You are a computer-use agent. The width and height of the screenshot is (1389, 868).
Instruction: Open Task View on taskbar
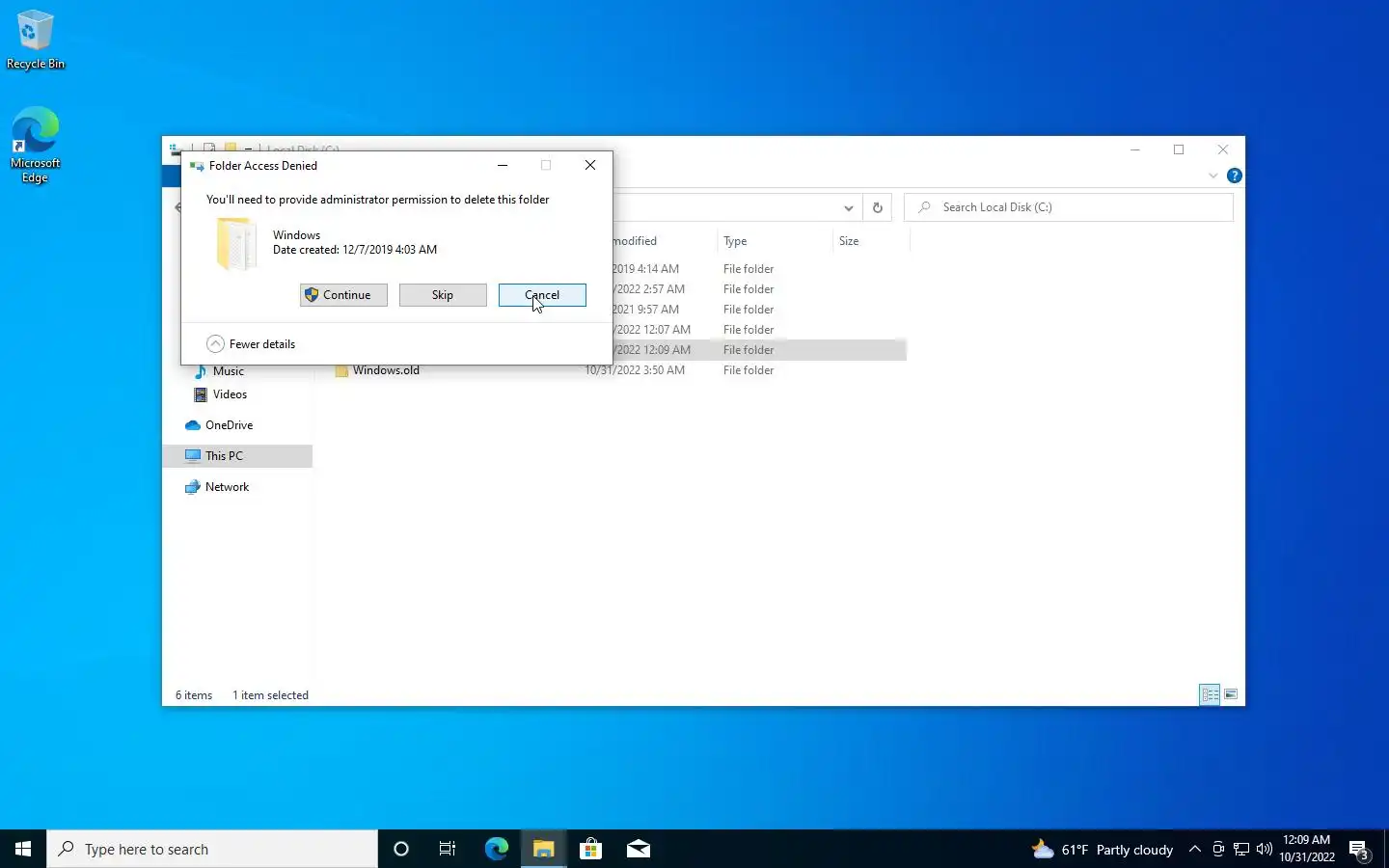[448, 849]
